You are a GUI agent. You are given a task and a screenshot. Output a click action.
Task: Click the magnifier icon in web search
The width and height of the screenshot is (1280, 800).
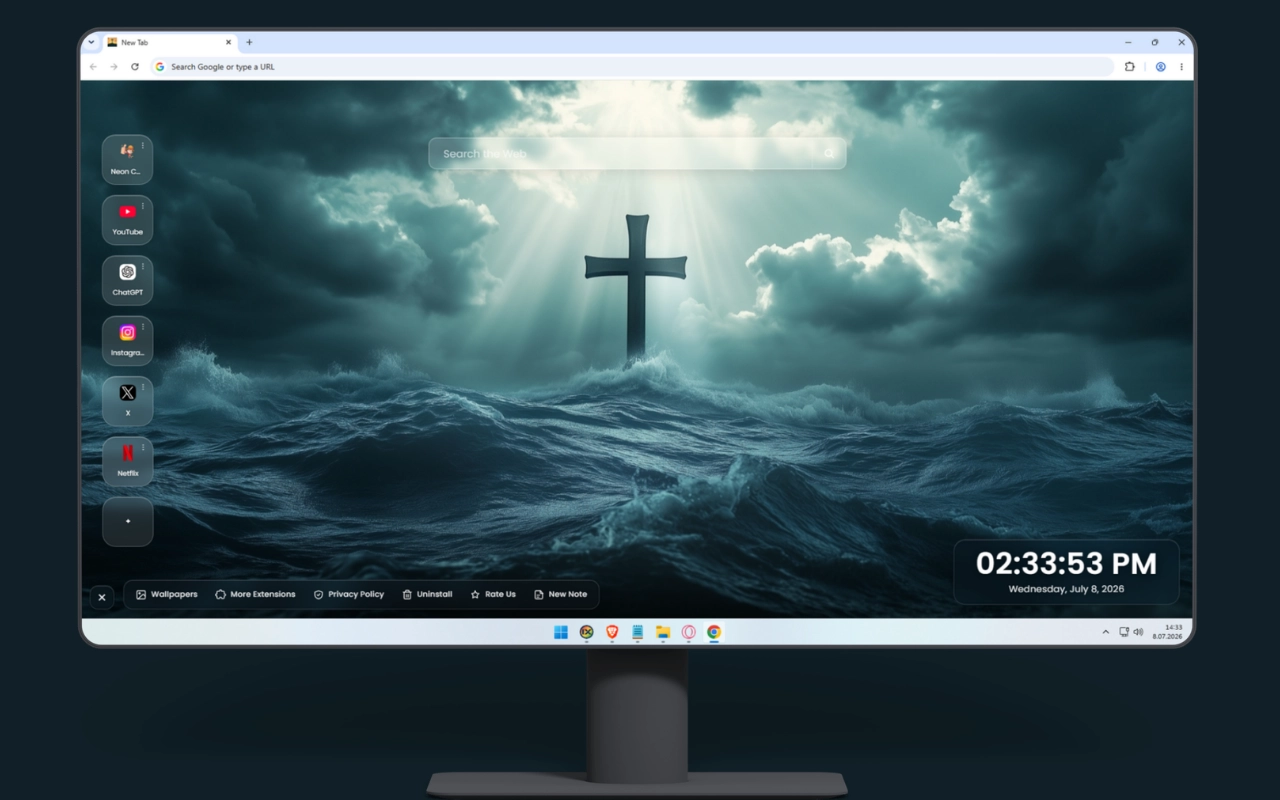coord(829,154)
